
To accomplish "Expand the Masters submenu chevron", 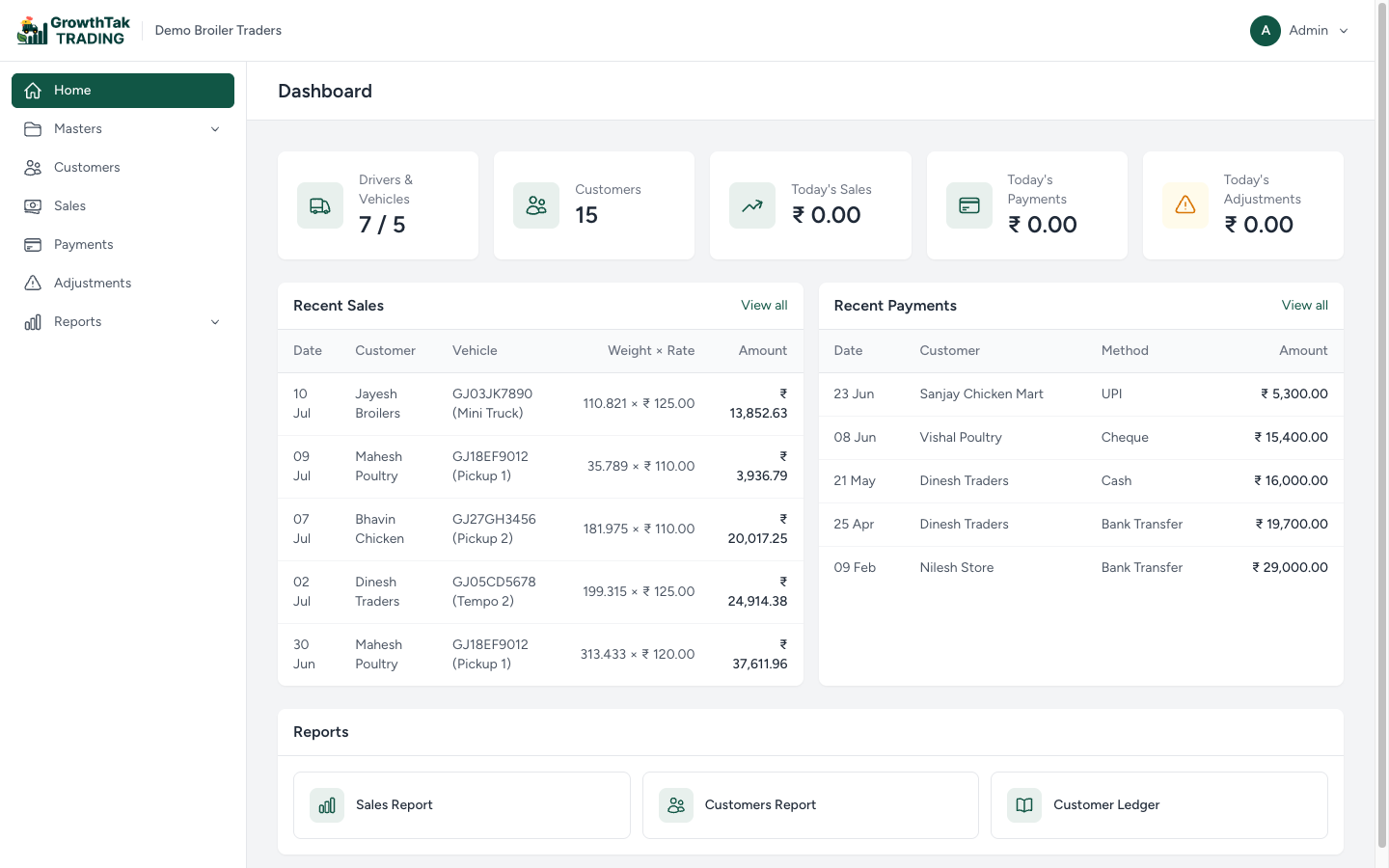I will point(215,129).
